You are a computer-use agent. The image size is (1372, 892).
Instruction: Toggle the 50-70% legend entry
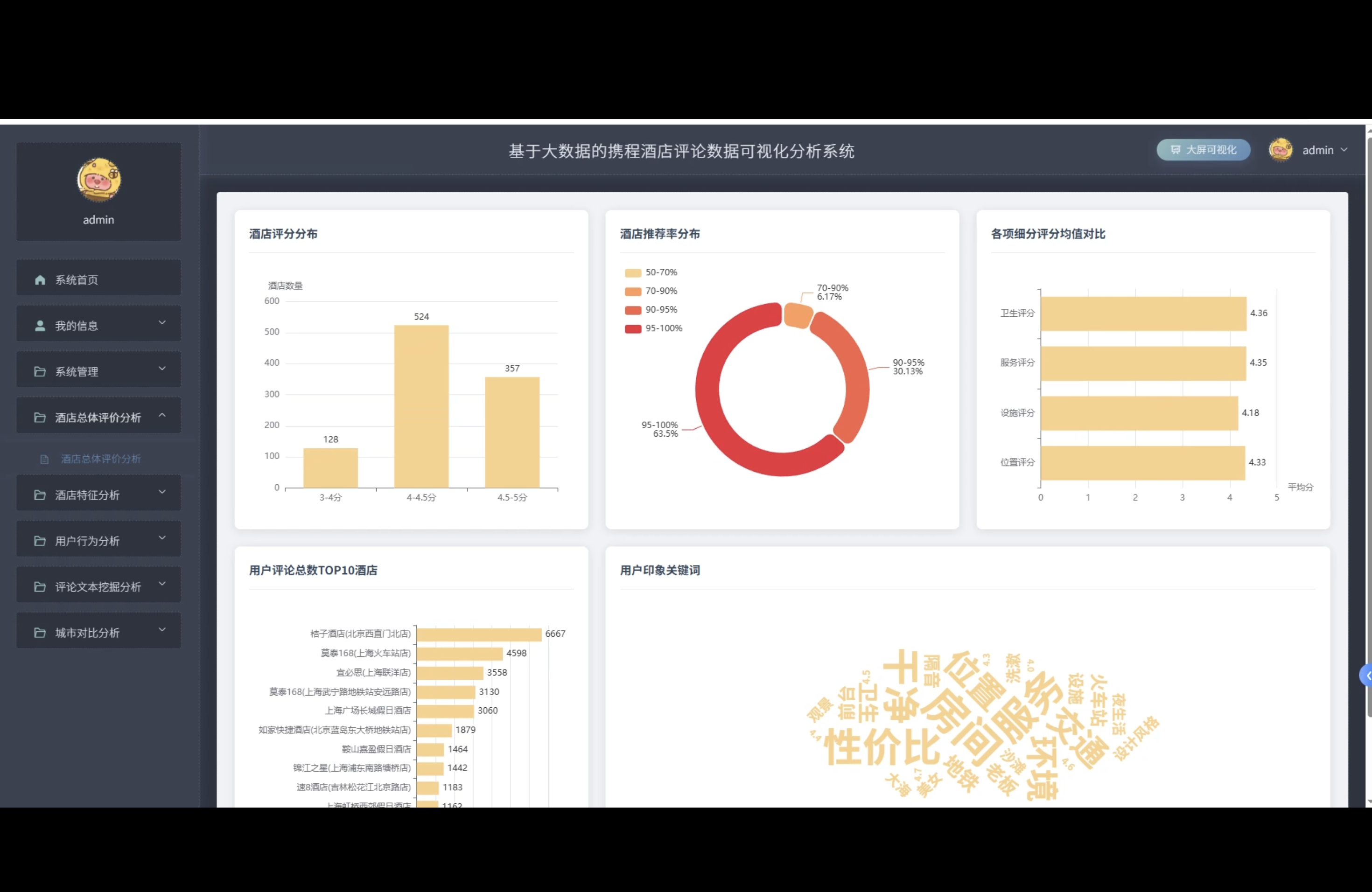click(651, 272)
